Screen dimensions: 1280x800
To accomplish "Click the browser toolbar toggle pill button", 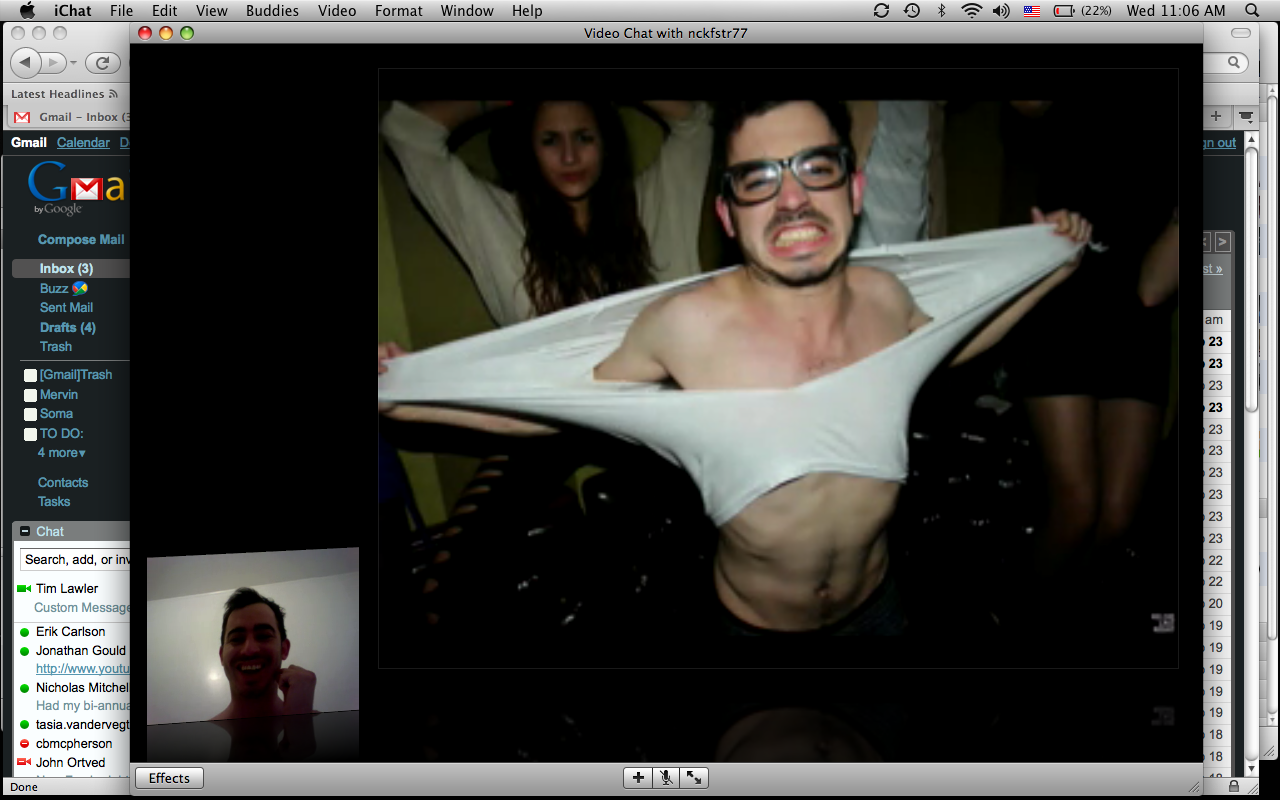I will (x=1241, y=33).
